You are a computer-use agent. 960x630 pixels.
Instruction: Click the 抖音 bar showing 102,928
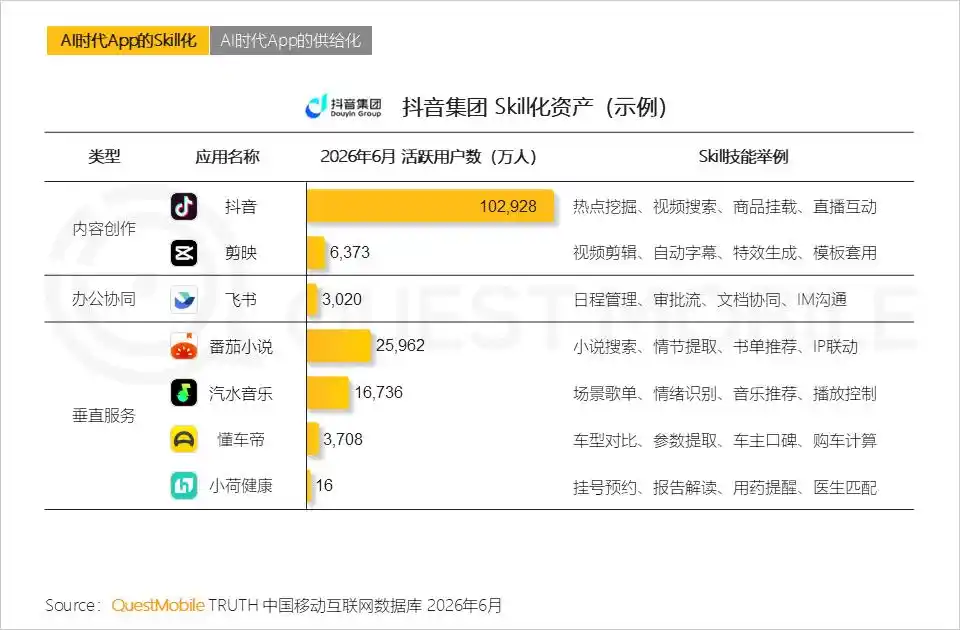(430, 206)
